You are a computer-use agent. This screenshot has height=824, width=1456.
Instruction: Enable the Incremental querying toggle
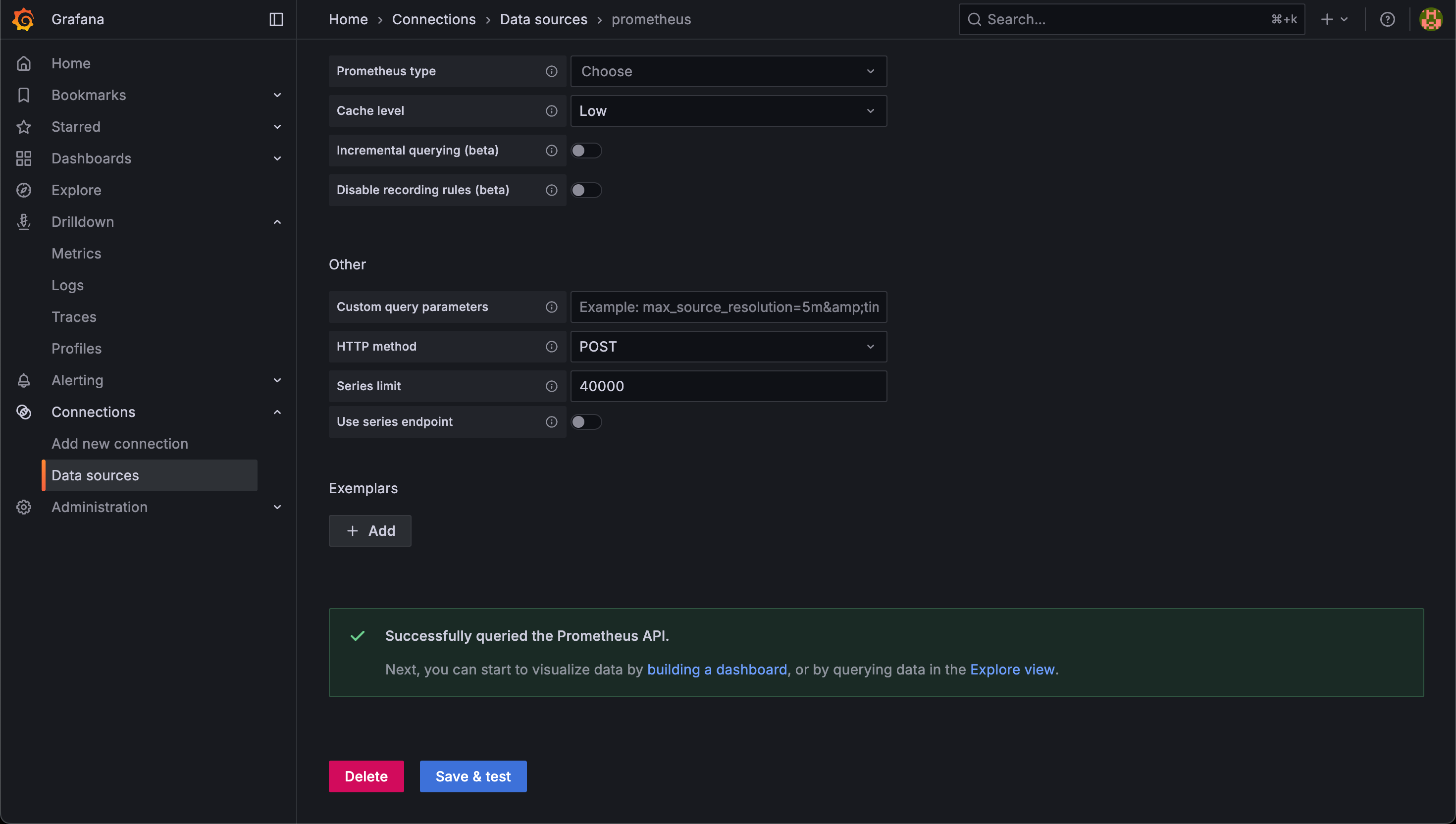coord(586,151)
